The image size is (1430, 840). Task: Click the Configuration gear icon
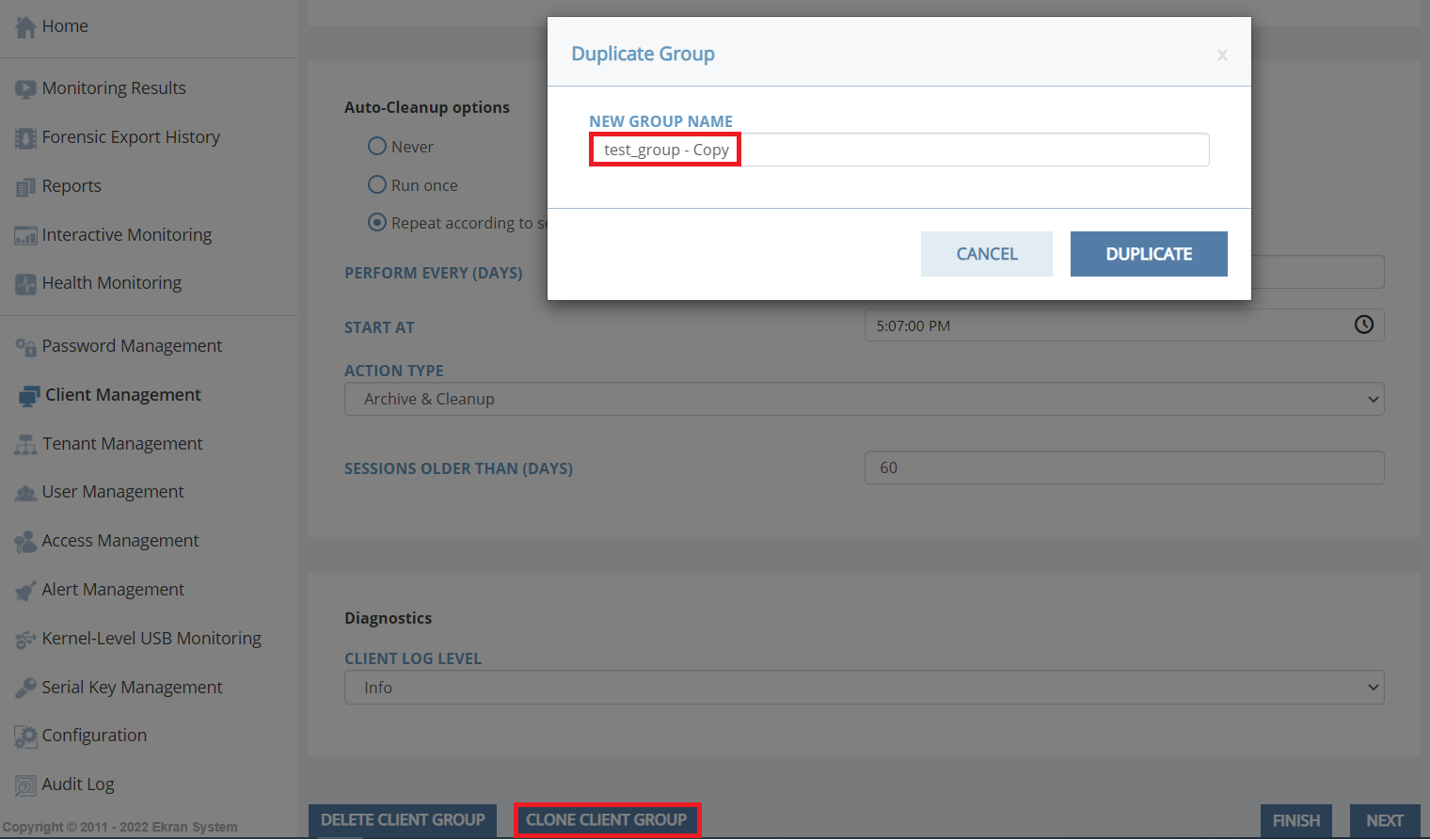coord(25,737)
